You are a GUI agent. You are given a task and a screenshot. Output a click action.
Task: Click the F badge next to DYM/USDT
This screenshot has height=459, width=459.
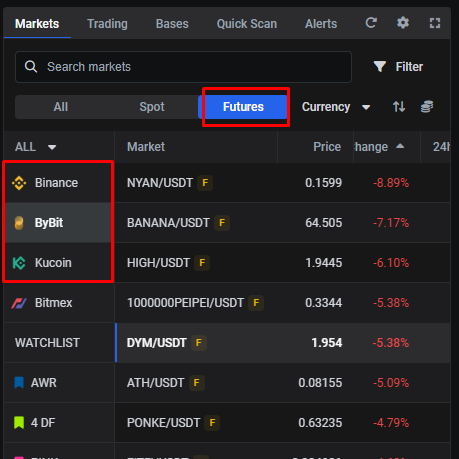click(199, 343)
